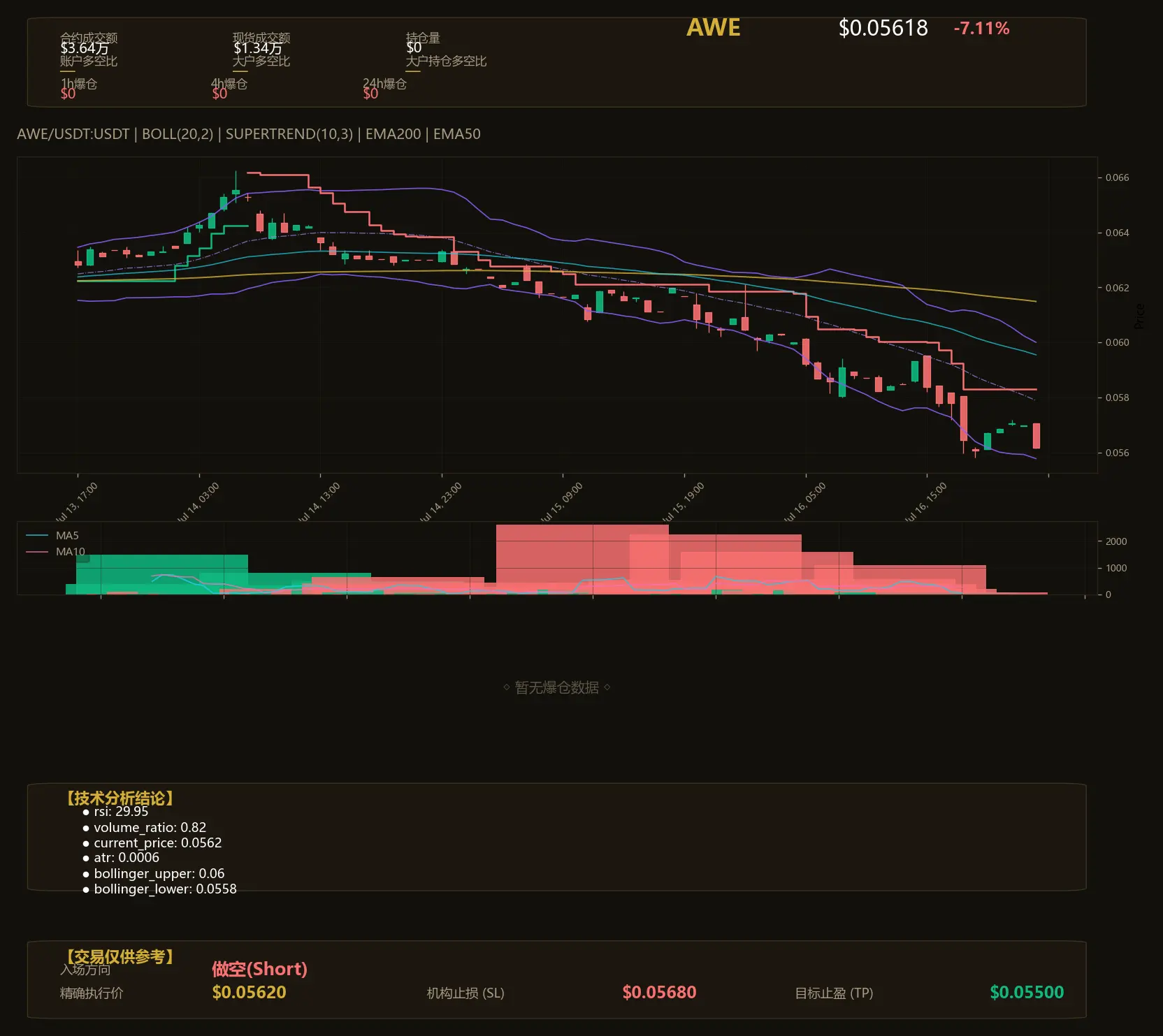Click the Jul 15, 09:00 time axis label

(561, 502)
